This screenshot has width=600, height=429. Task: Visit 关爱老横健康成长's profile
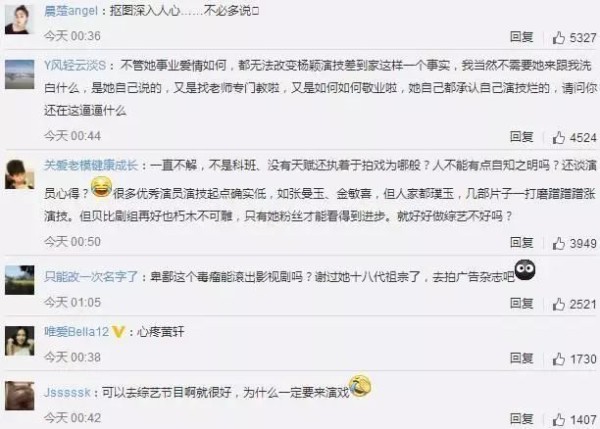pyautogui.click(x=91, y=165)
